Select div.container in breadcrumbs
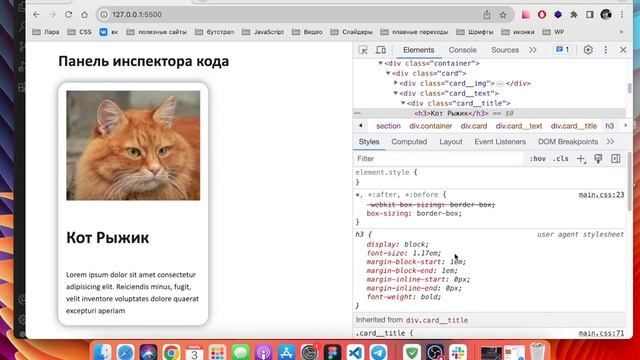The height and width of the screenshot is (360, 640). pos(431,126)
